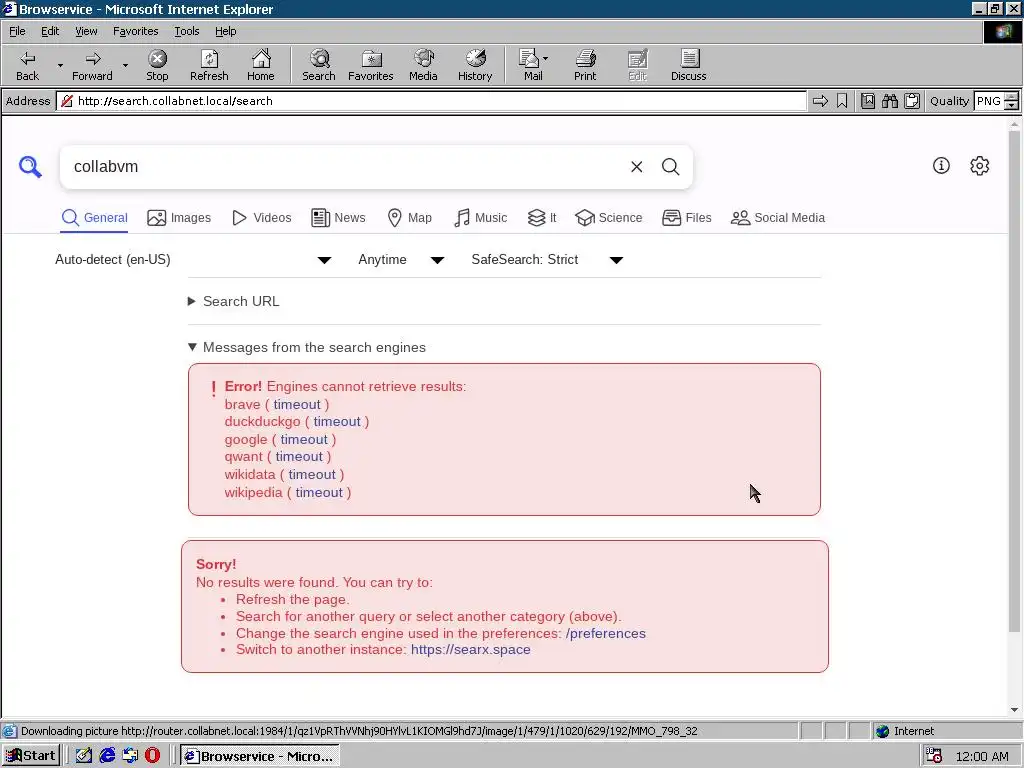Open the Discuss toolbar button

pyautogui.click(x=688, y=65)
